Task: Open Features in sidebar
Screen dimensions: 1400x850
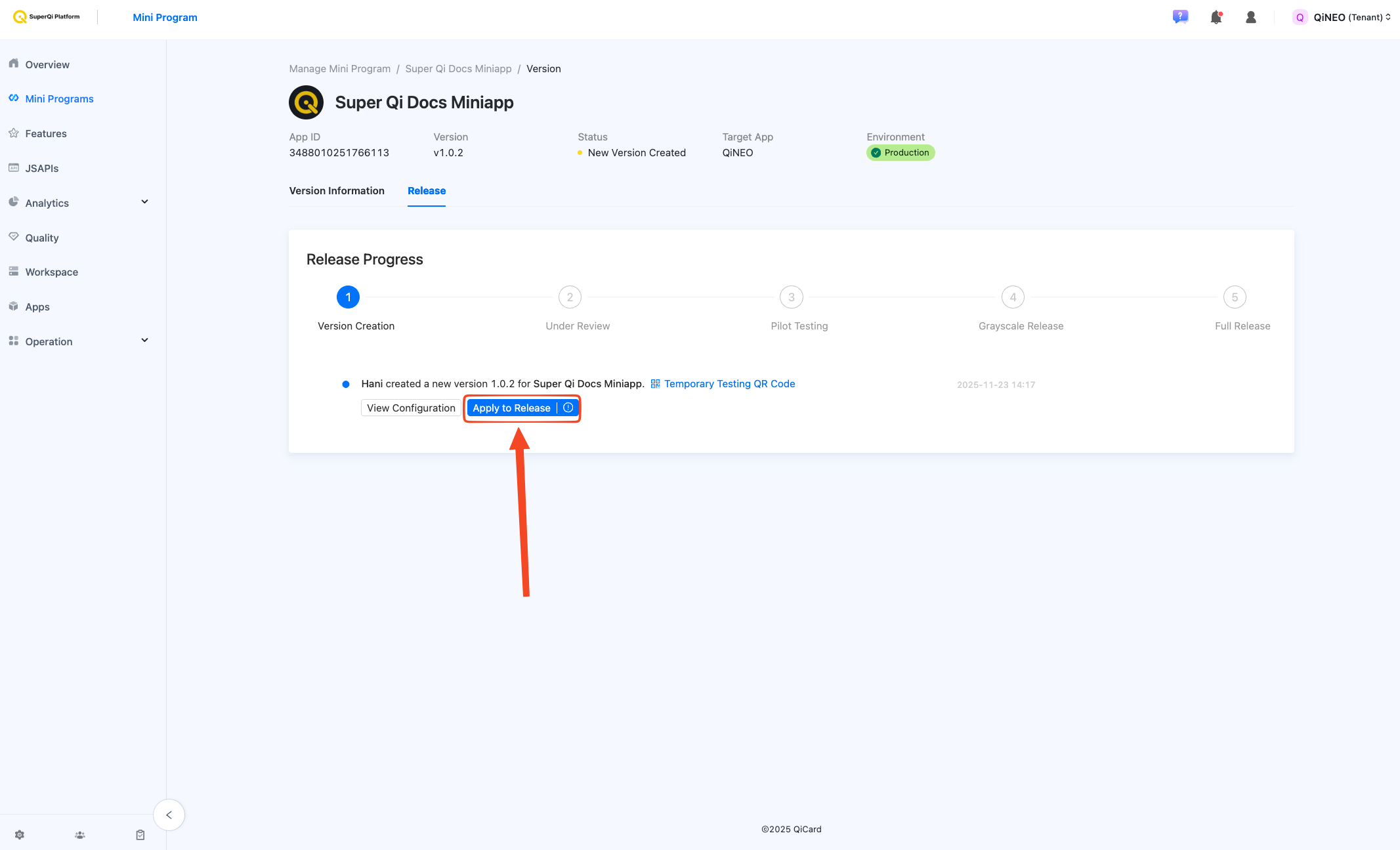Action: [46, 133]
